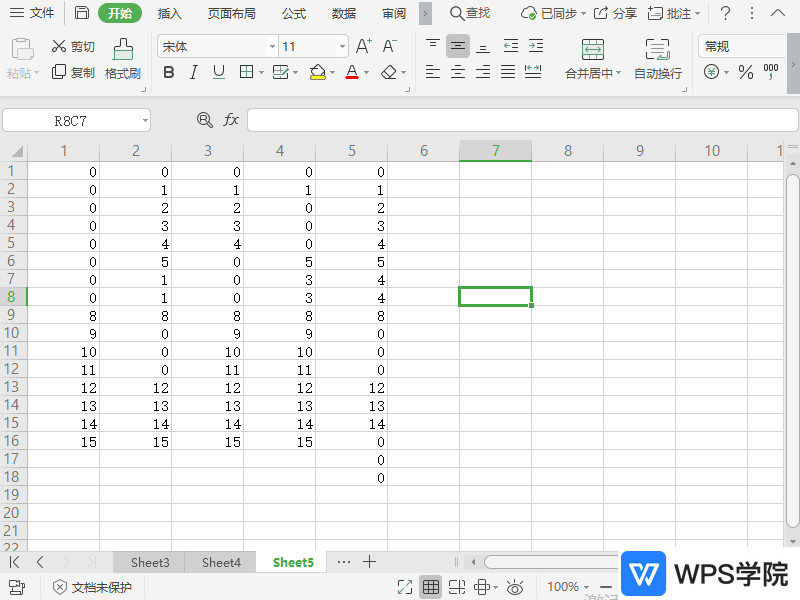The width and height of the screenshot is (800, 600).
Task: Jump to the first sheet arrow
Action: tap(14, 562)
